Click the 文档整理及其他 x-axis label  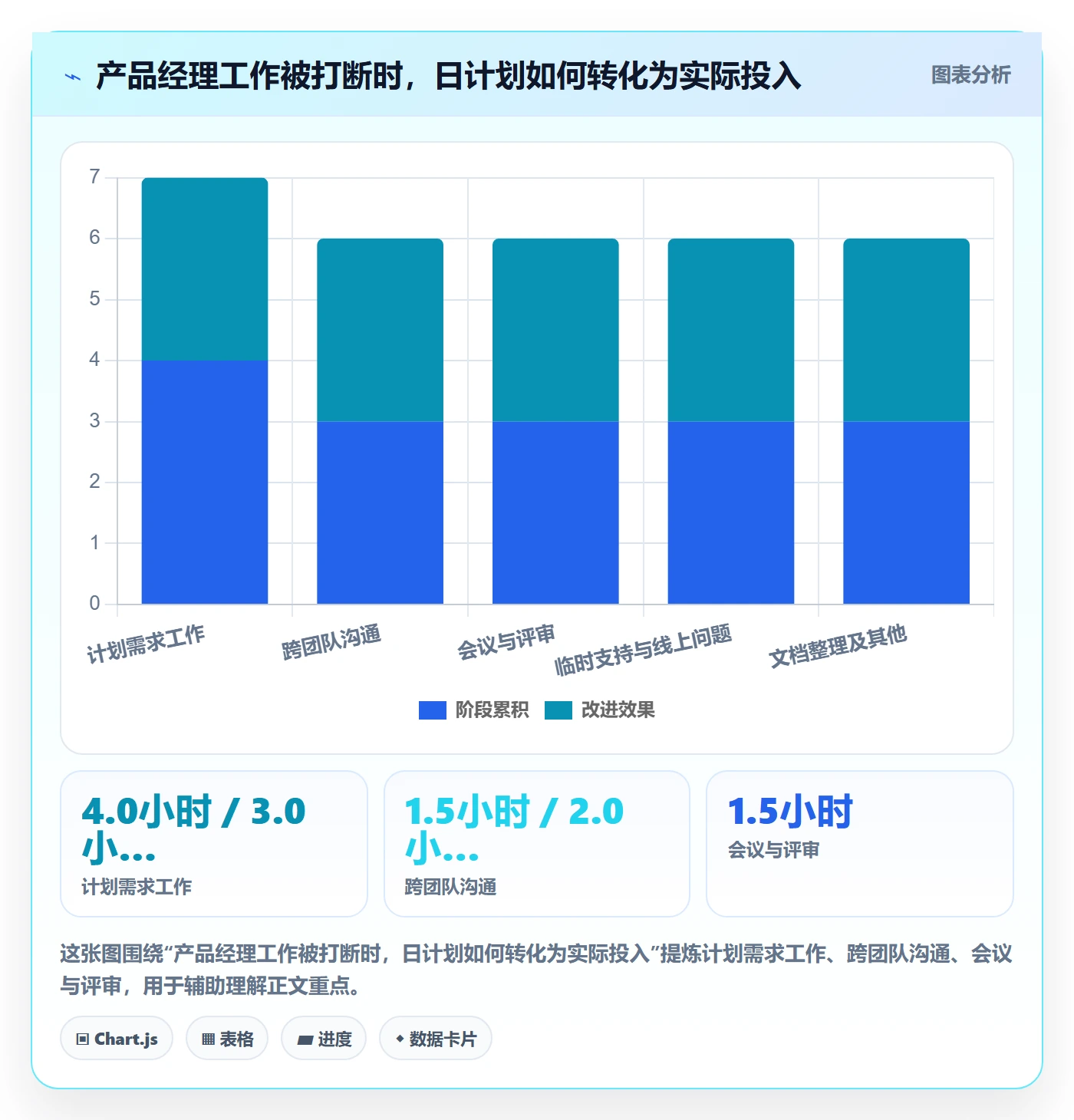pos(838,647)
